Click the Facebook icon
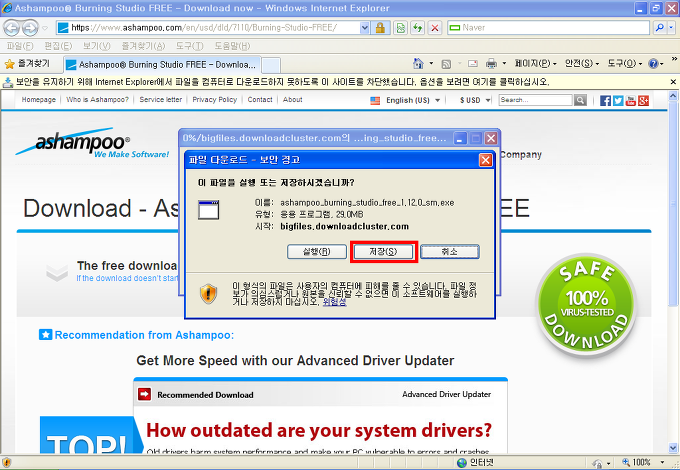Viewport: 680px width, 470px height. tap(605, 101)
